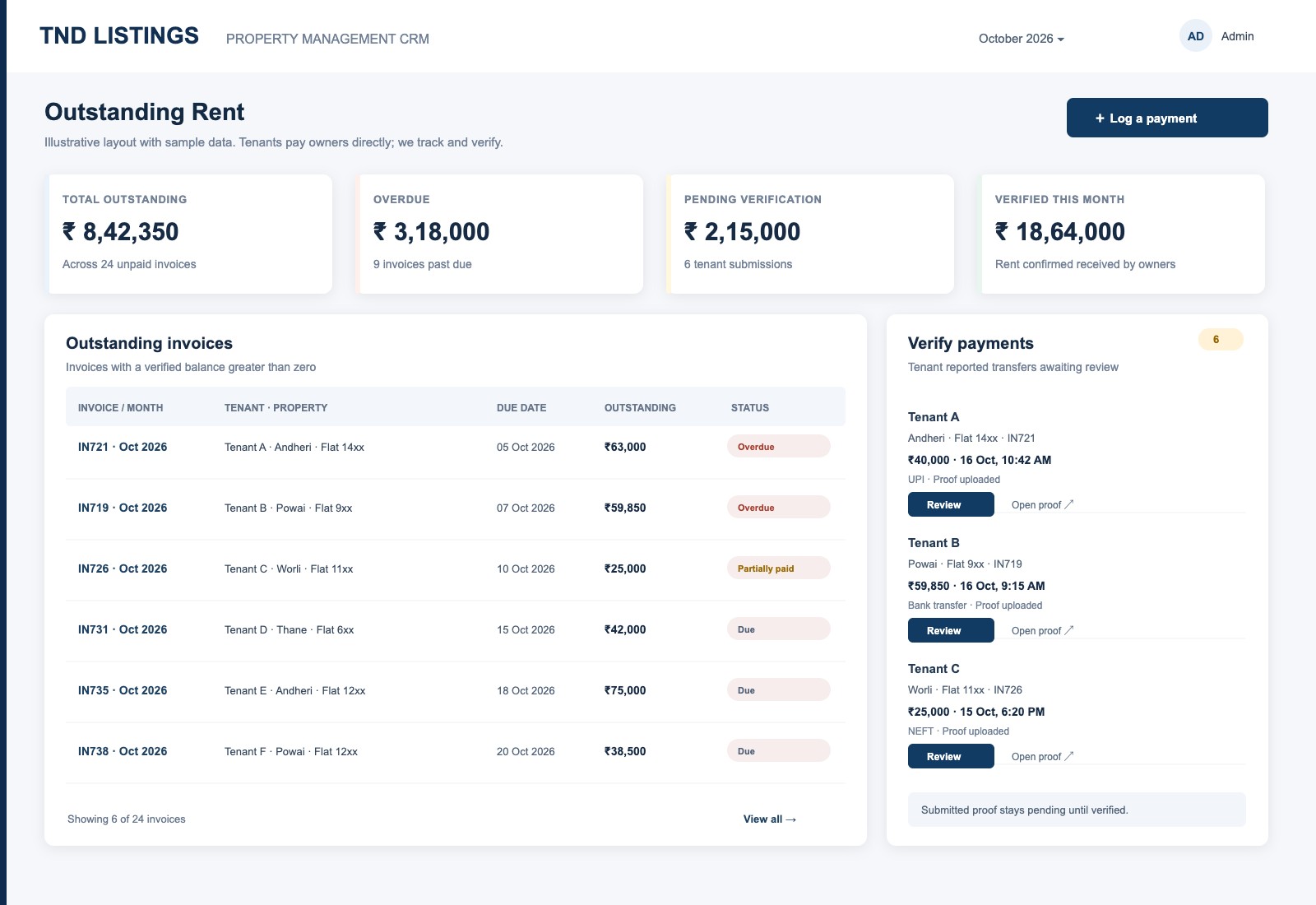
Task: Sort by Outstanding column header
Action: click(x=640, y=408)
